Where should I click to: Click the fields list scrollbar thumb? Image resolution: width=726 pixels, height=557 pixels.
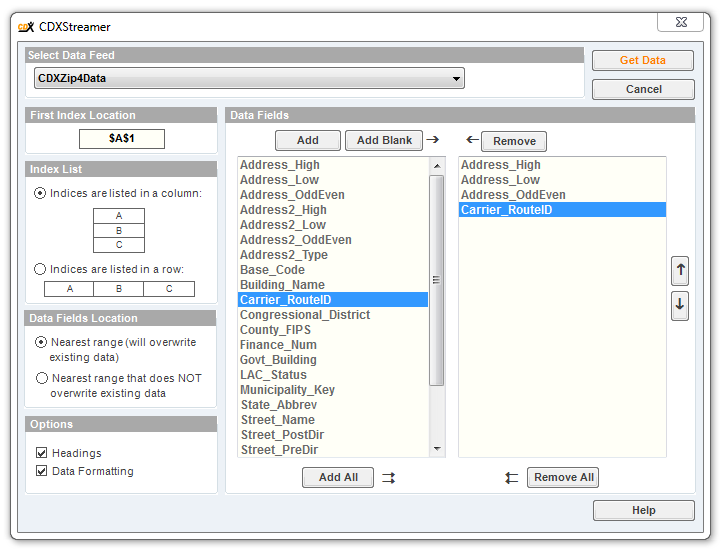coord(437,280)
